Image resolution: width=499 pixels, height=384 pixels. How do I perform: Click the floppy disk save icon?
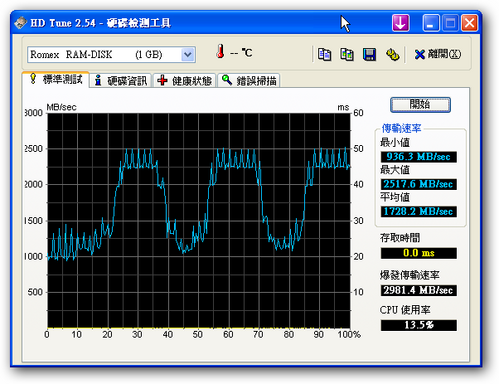pos(369,54)
